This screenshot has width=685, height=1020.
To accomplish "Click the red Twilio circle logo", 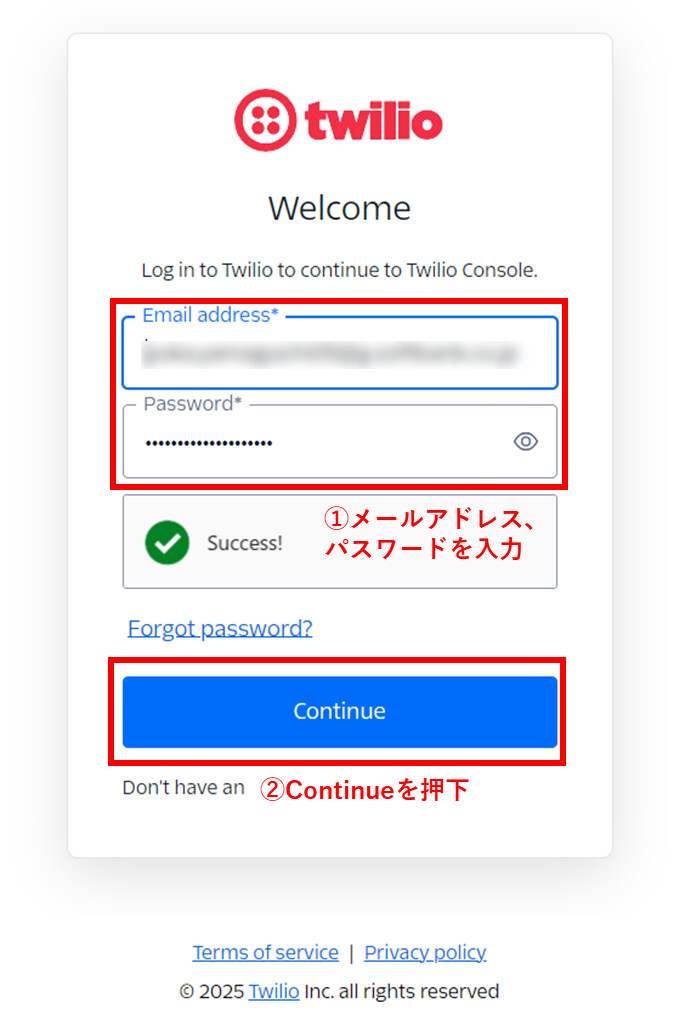I will point(265,120).
